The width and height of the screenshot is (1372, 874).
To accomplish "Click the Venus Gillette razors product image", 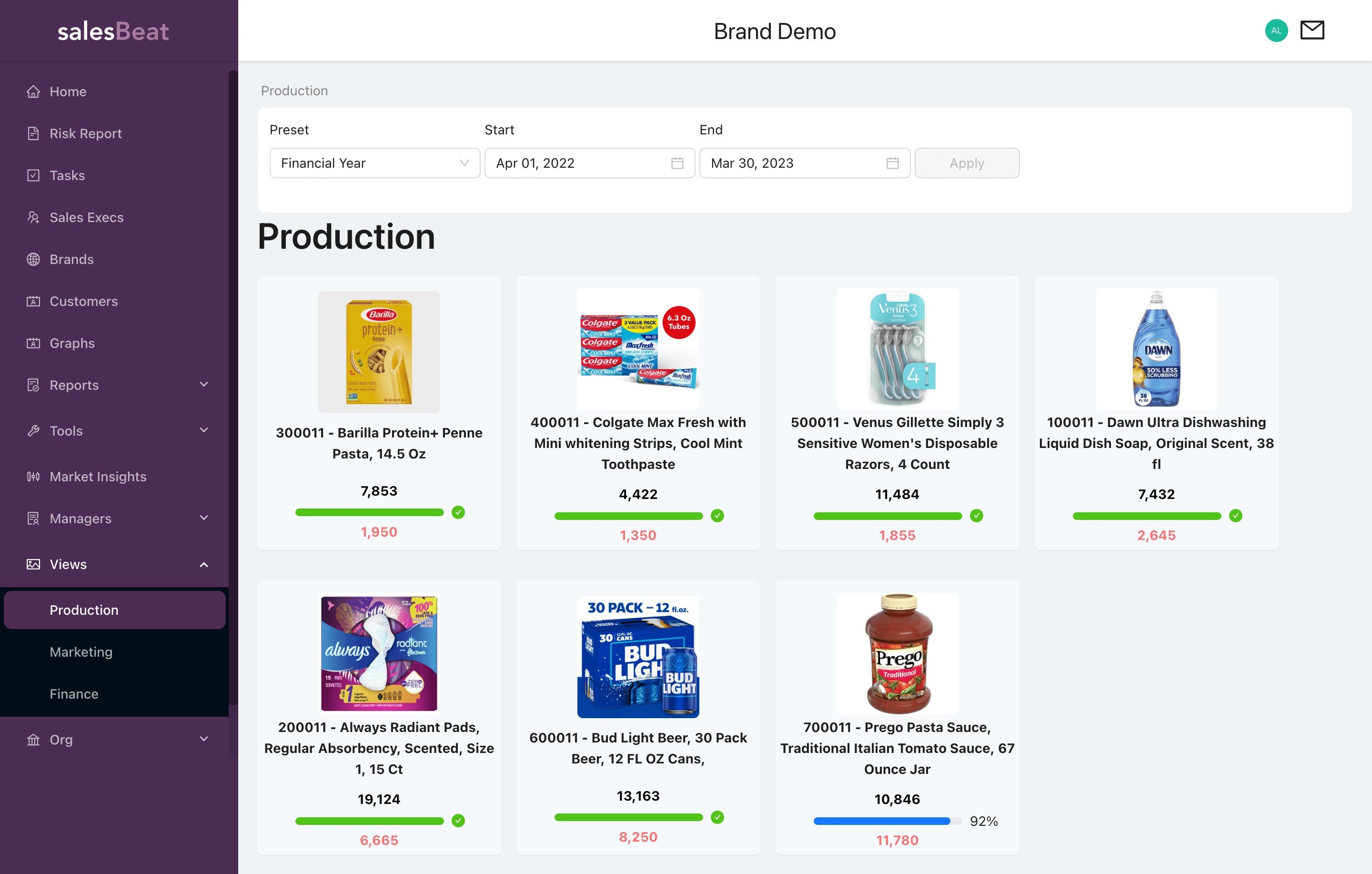I will click(x=897, y=348).
